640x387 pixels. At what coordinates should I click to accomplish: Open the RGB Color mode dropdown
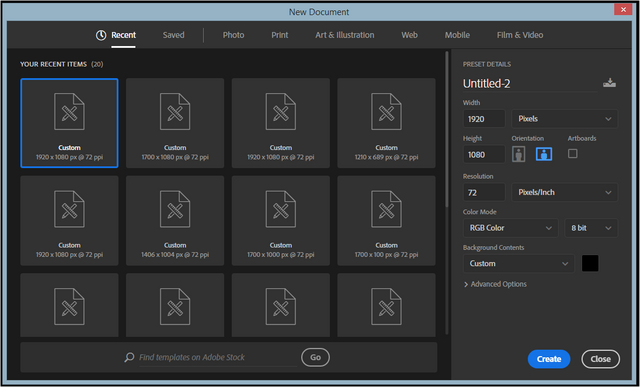510,228
